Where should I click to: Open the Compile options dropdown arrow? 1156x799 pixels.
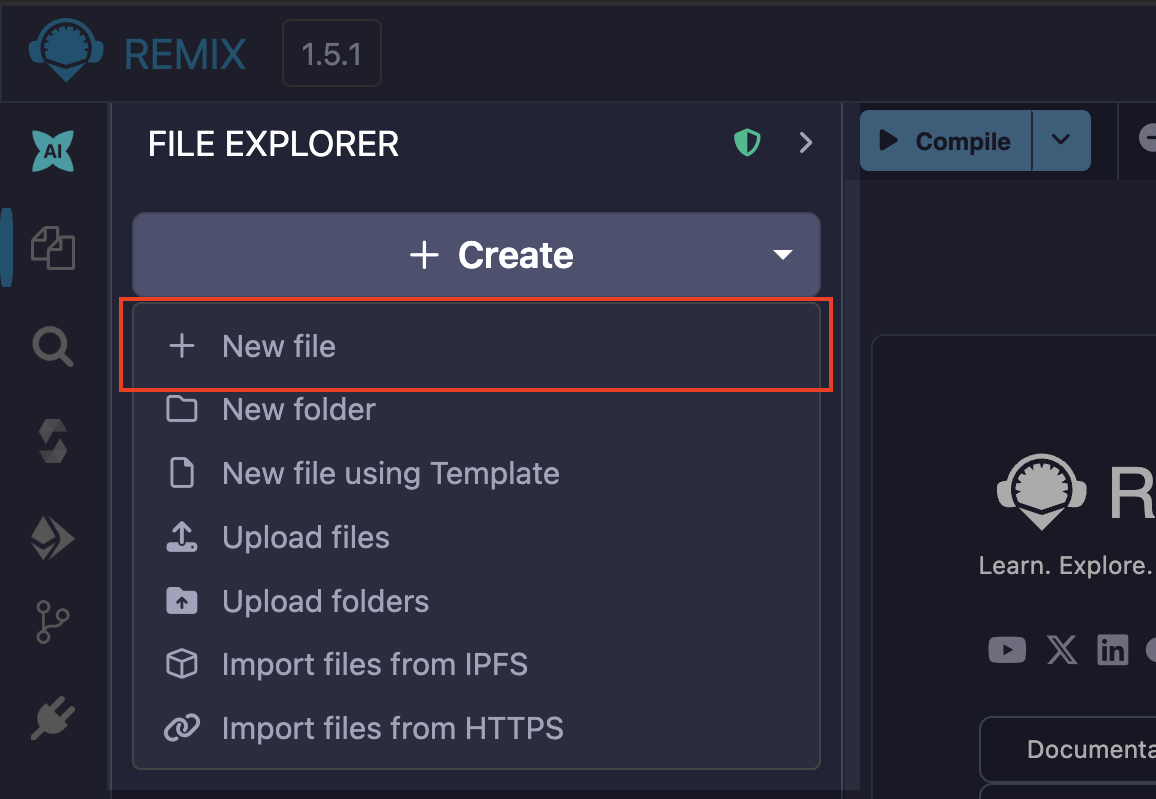[x=1061, y=141]
